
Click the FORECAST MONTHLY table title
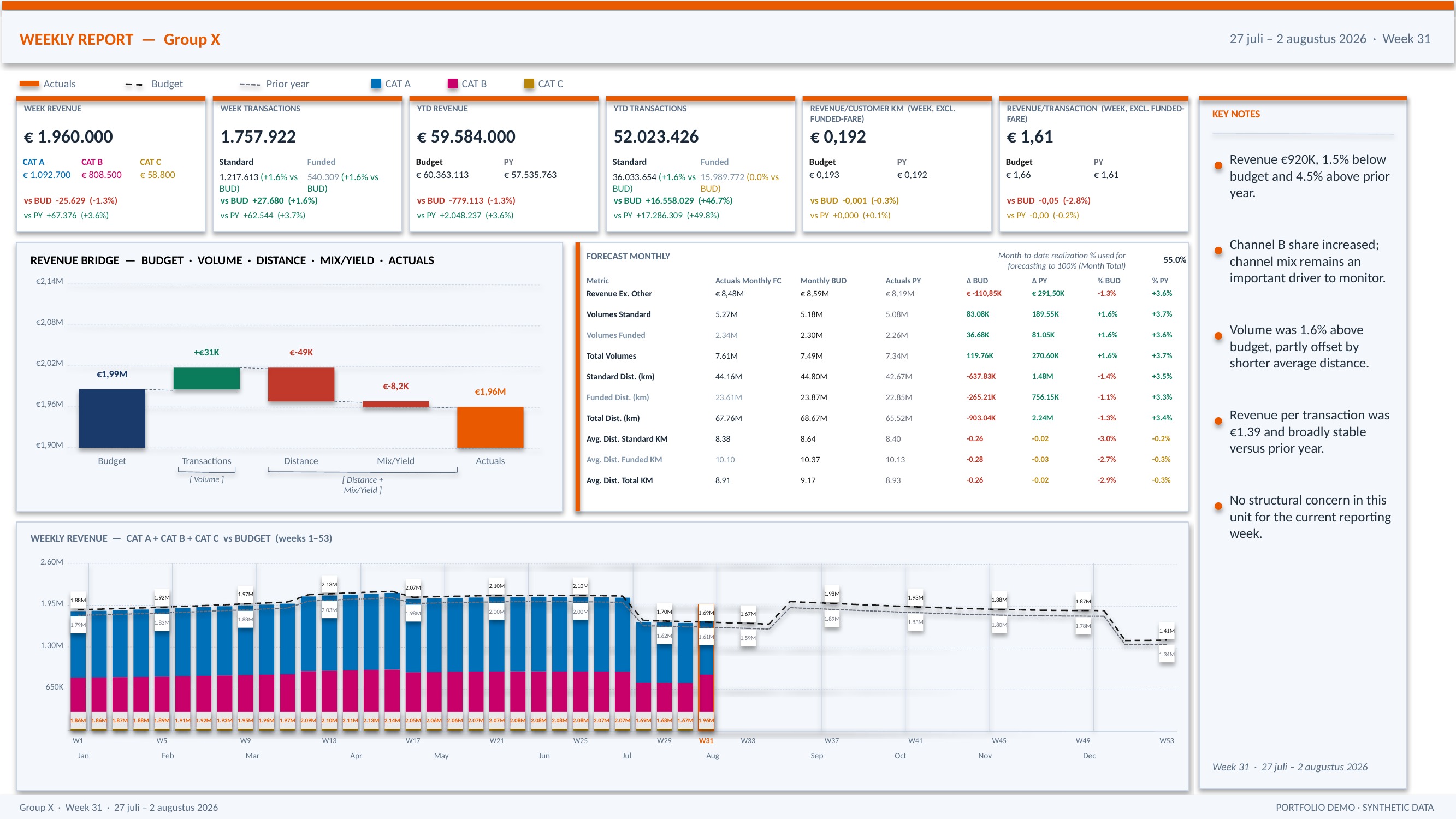[628, 257]
